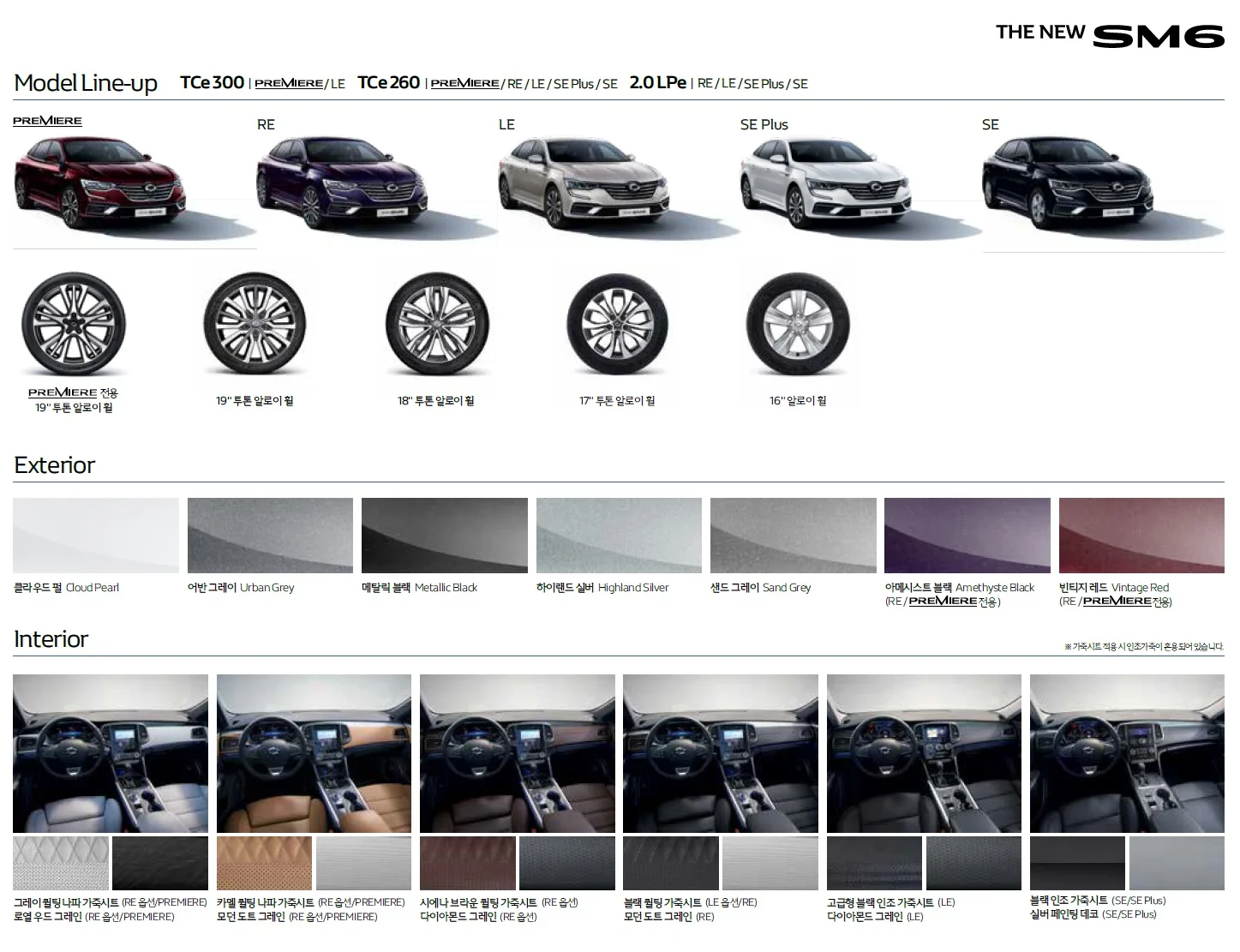Open the 카멜 퀼팅 나파 가죽시트 interior photo
Screen dimensions: 1240x952
(x=314, y=753)
